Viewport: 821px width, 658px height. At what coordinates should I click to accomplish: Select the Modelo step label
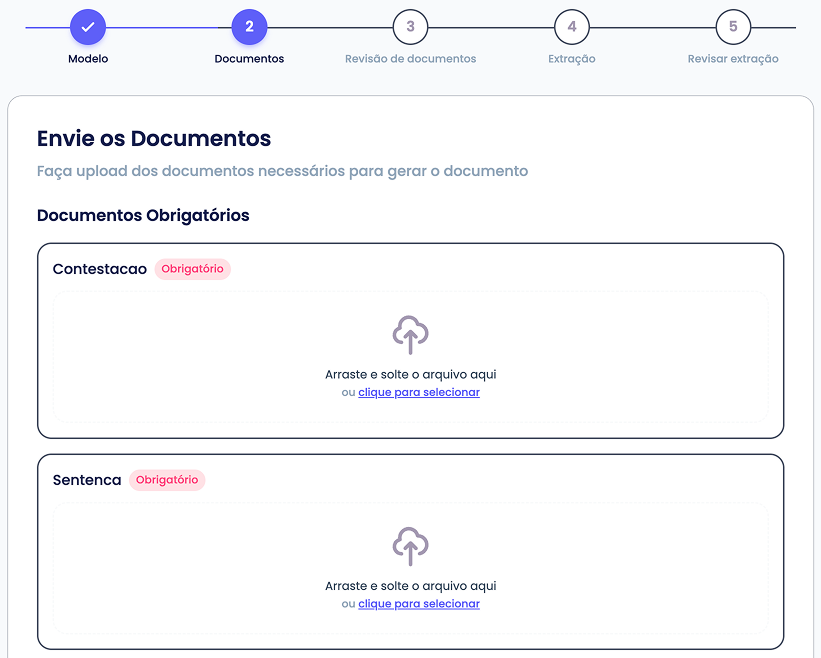click(88, 59)
